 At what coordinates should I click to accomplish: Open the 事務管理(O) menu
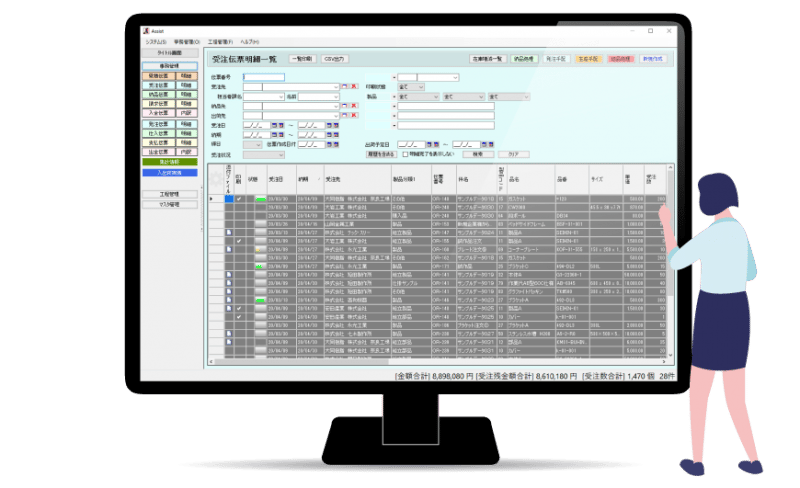[186, 42]
